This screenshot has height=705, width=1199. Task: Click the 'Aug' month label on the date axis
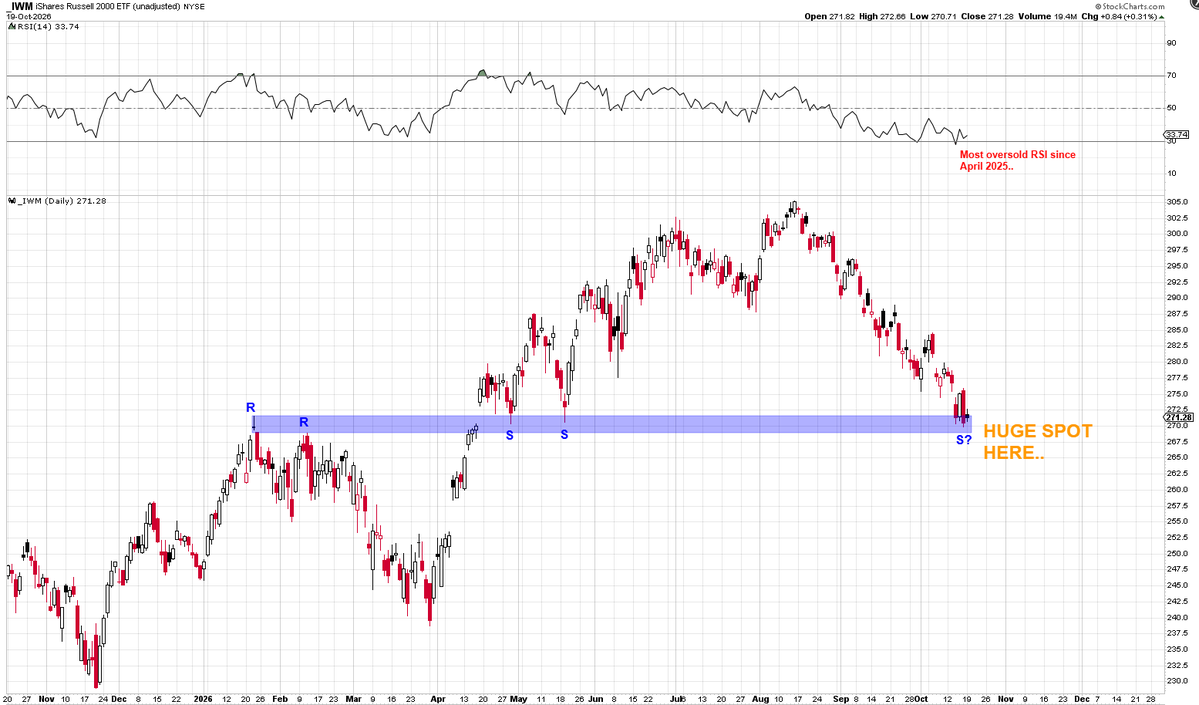(x=760, y=699)
